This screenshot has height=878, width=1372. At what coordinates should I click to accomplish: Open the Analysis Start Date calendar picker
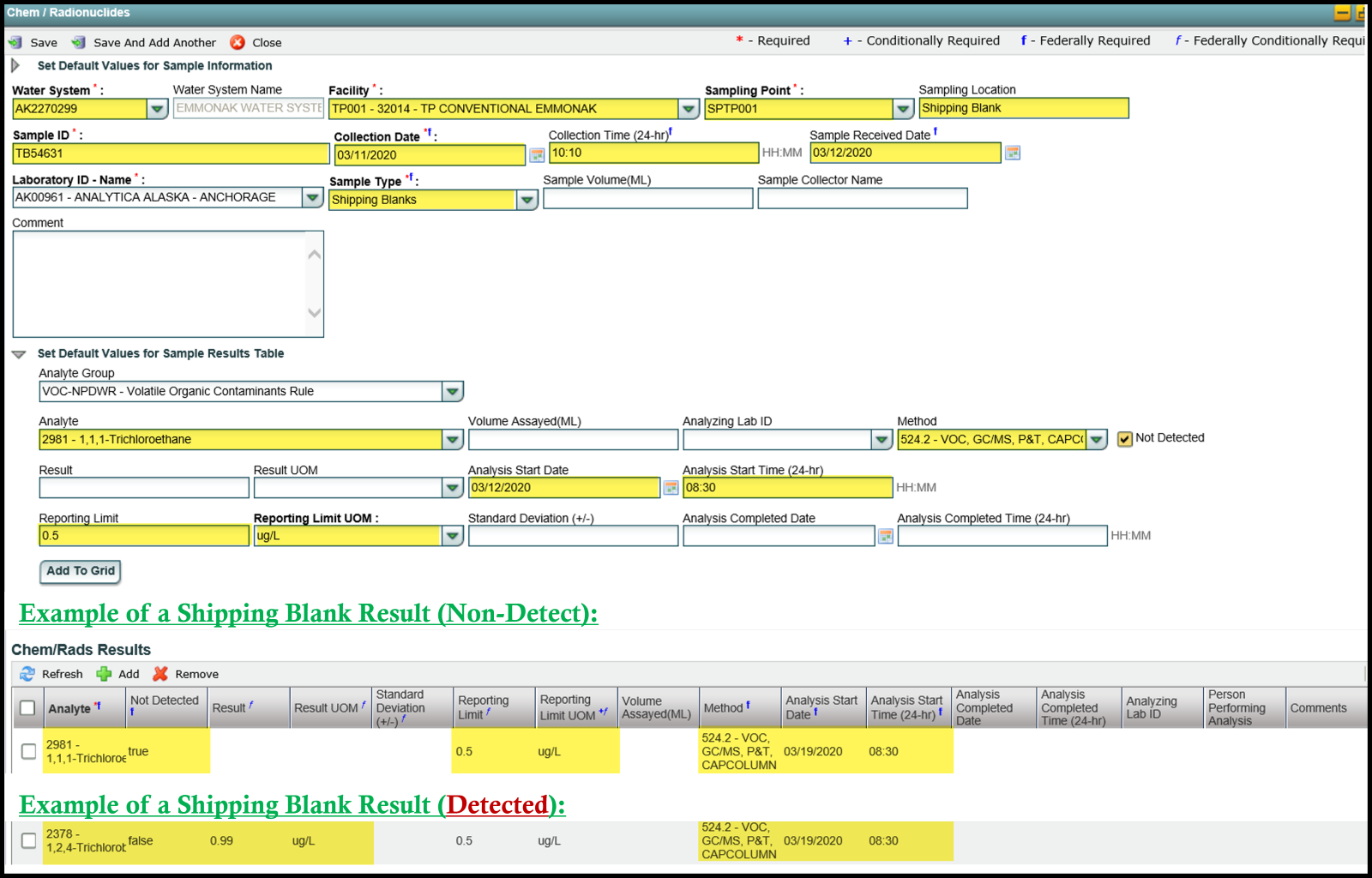point(671,488)
